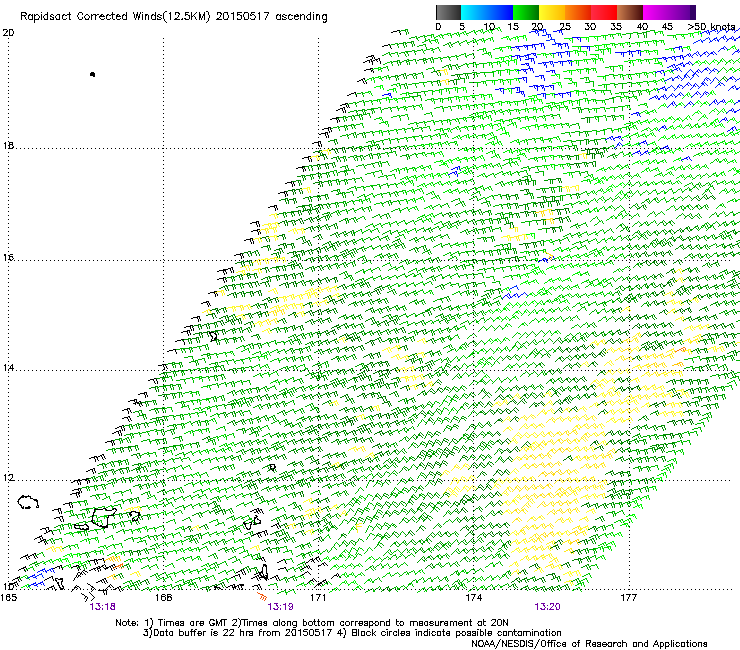Click the longitude label '174'
740x650 pixels.
(x=474, y=598)
